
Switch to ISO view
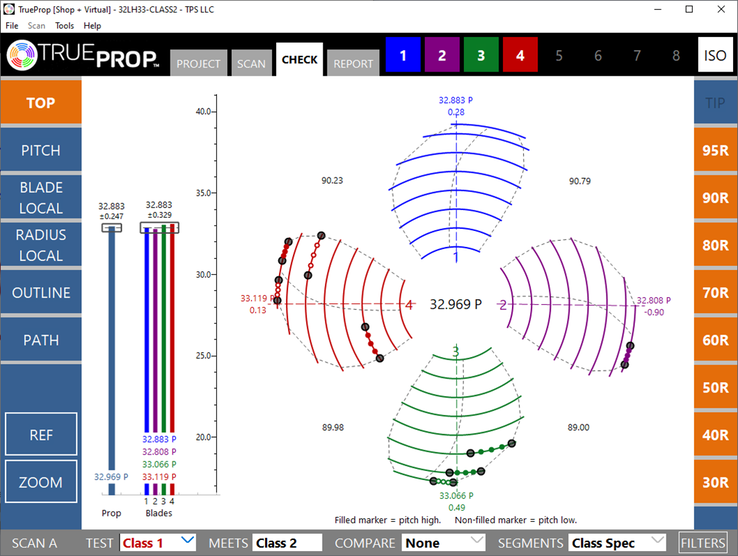pyautogui.click(x=714, y=56)
